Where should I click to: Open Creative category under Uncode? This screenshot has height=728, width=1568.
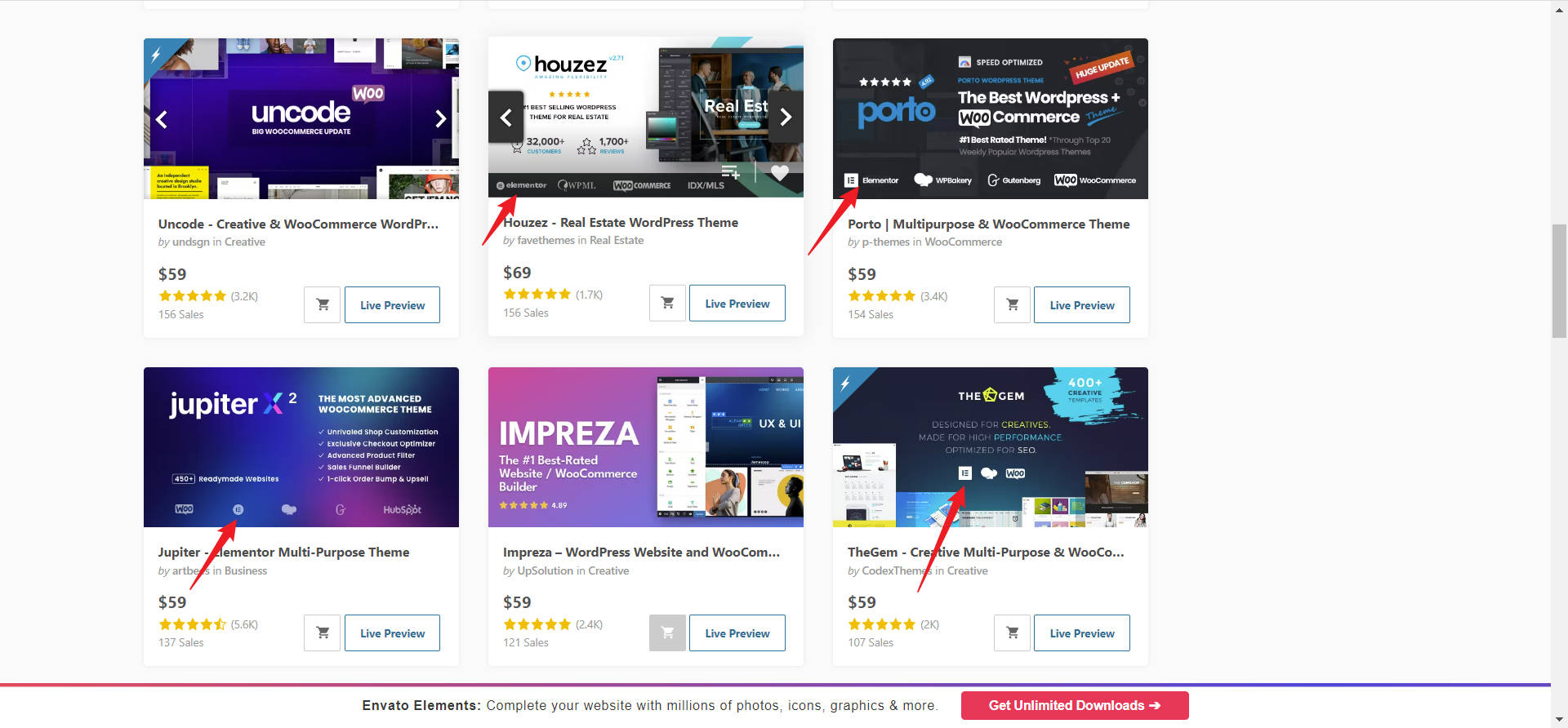(245, 242)
